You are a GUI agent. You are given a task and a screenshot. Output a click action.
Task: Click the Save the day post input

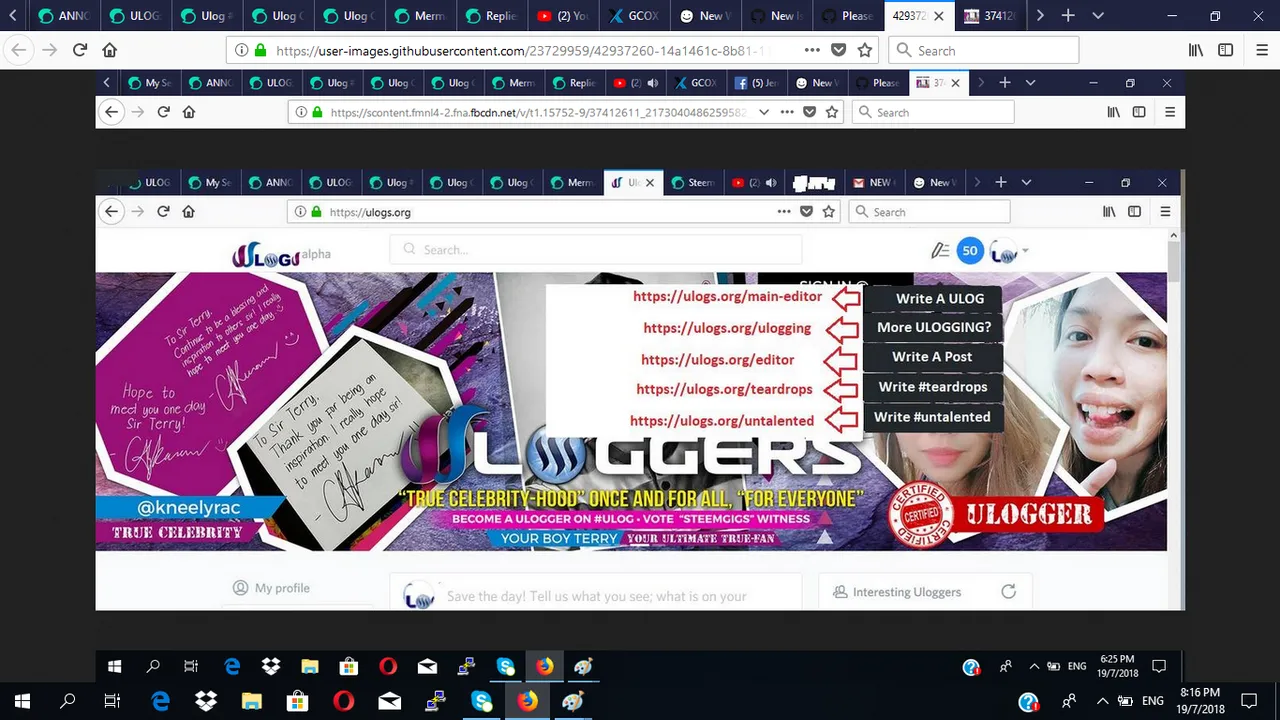click(596, 596)
